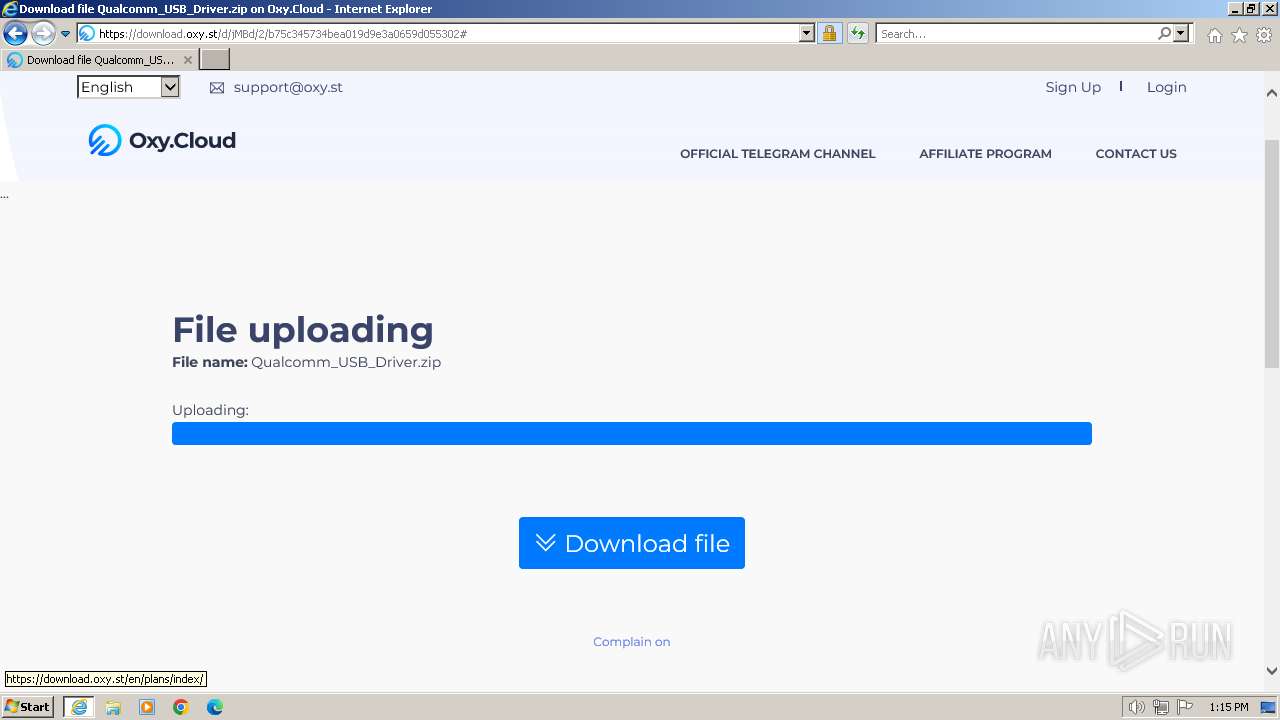This screenshot has width=1280, height=720.
Task: Click the Home icon
Action: 1214,35
